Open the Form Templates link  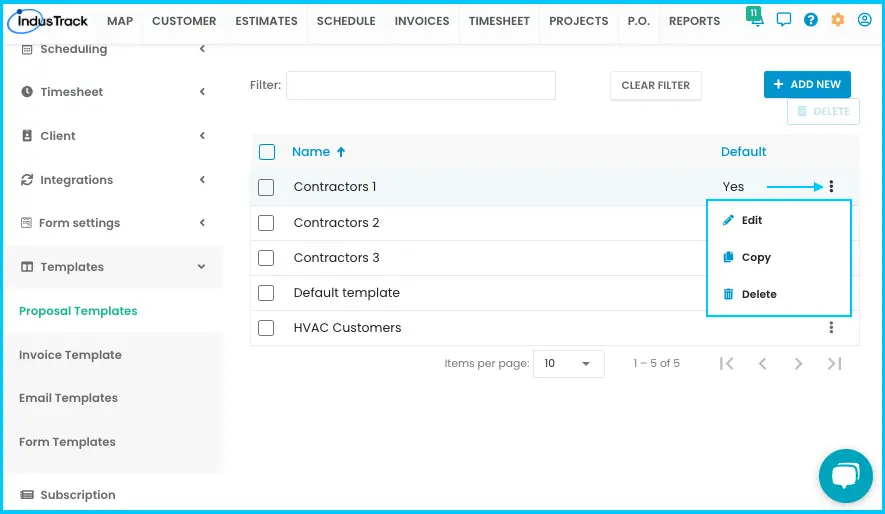click(67, 442)
